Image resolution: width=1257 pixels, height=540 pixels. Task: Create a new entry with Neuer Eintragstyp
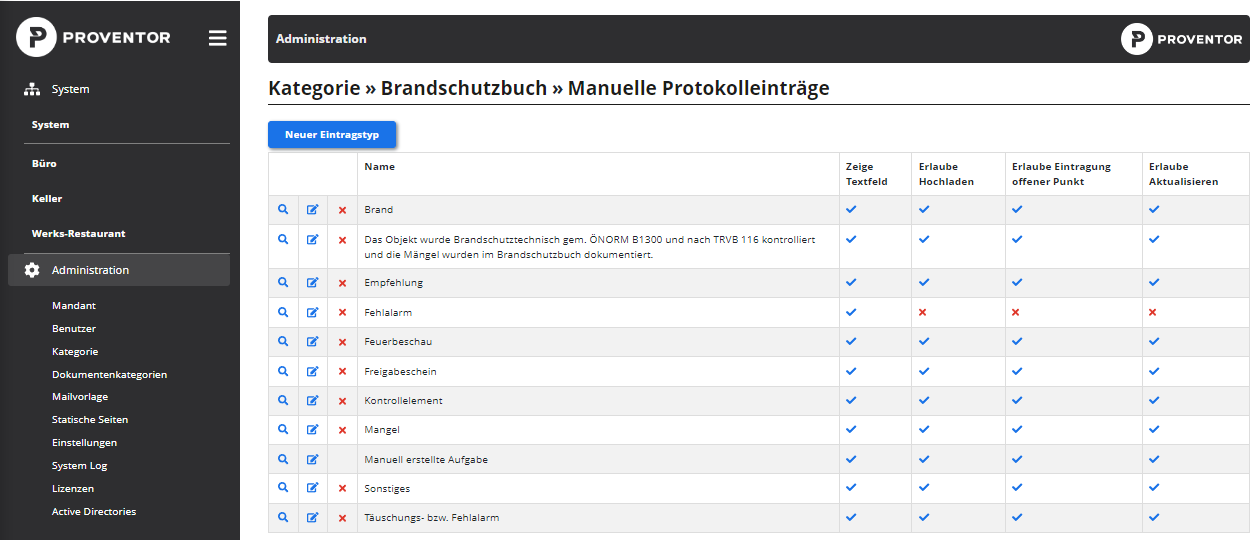click(x=332, y=135)
